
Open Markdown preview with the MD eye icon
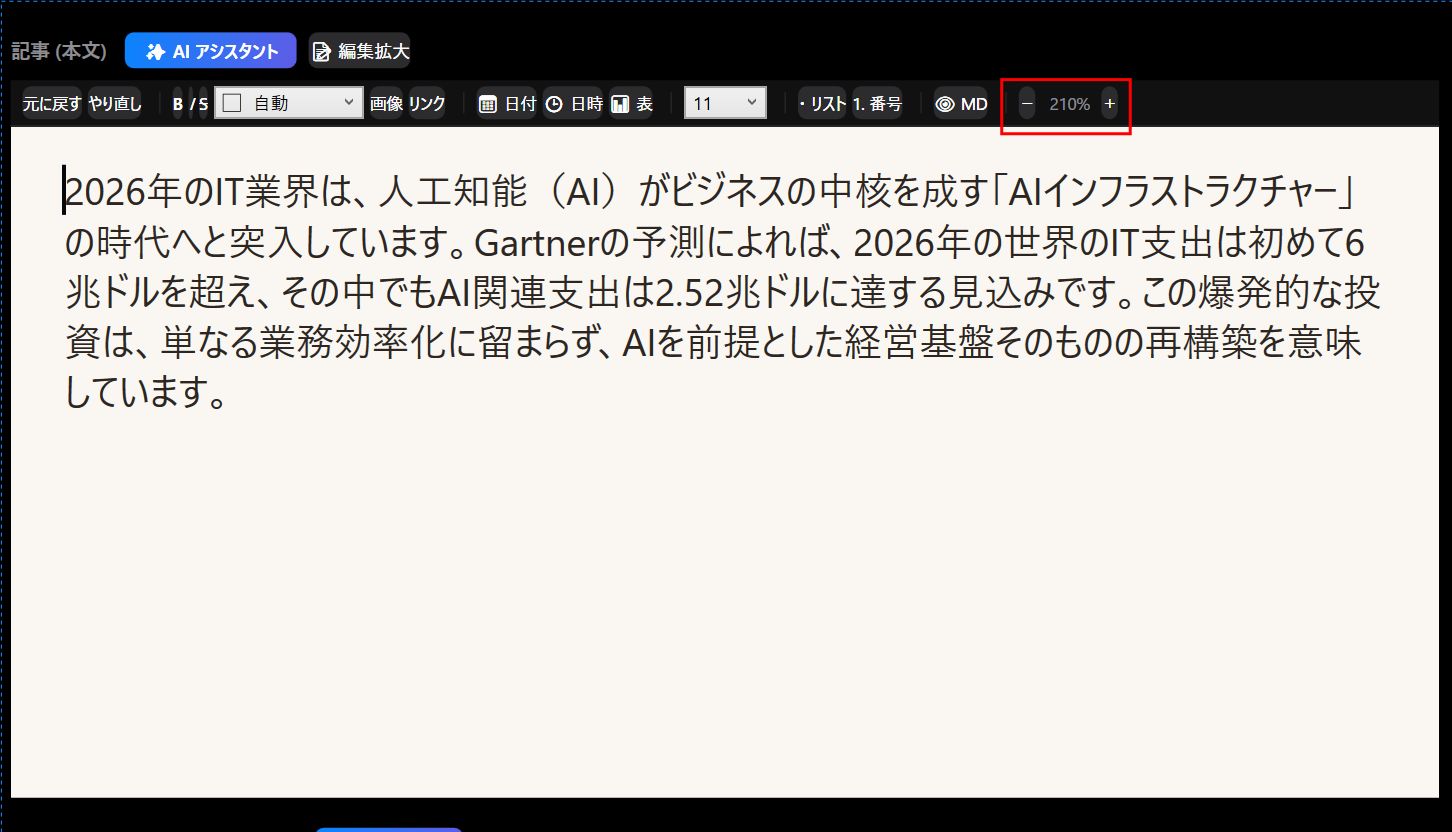(x=959, y=102)
